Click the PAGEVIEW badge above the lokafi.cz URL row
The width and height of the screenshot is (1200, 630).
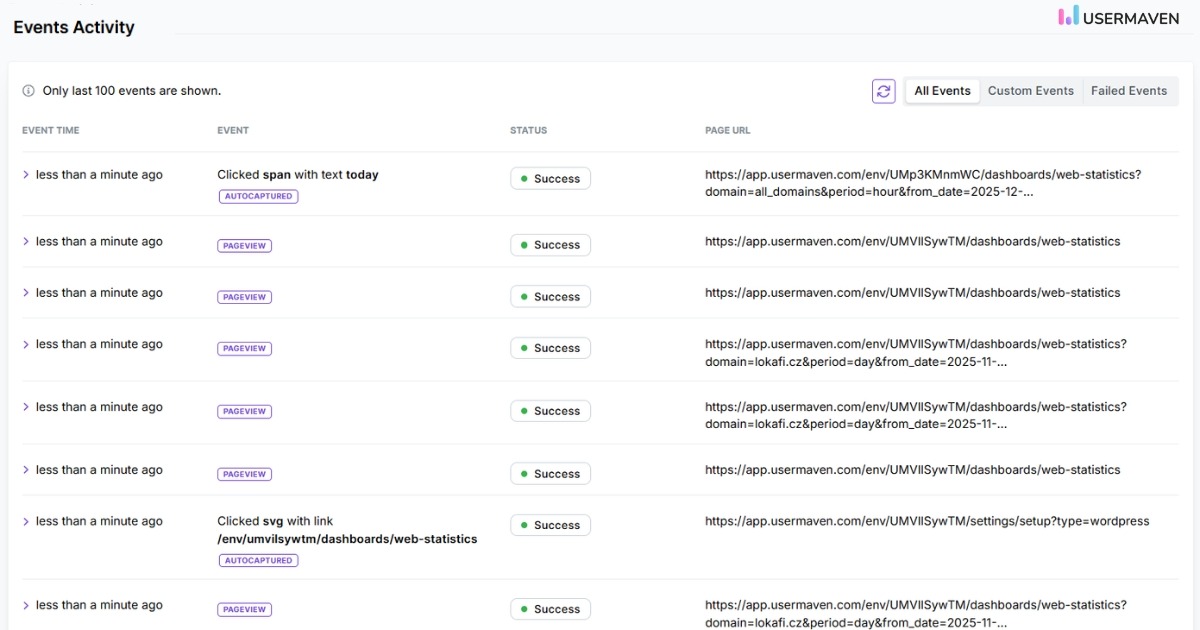tap(244, 348)
